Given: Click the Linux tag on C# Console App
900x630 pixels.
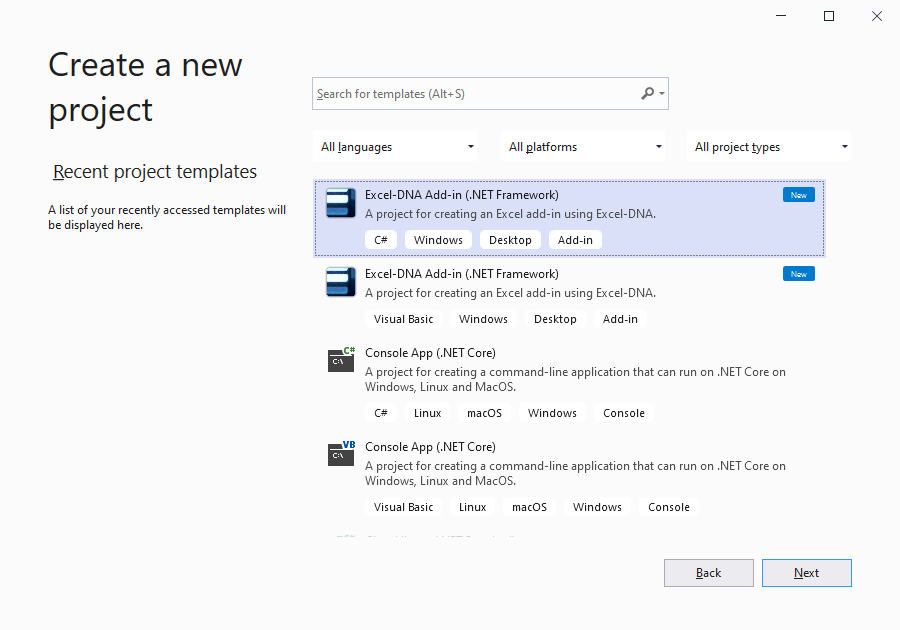Looking at the screenshot, I should tap(427, 413).
